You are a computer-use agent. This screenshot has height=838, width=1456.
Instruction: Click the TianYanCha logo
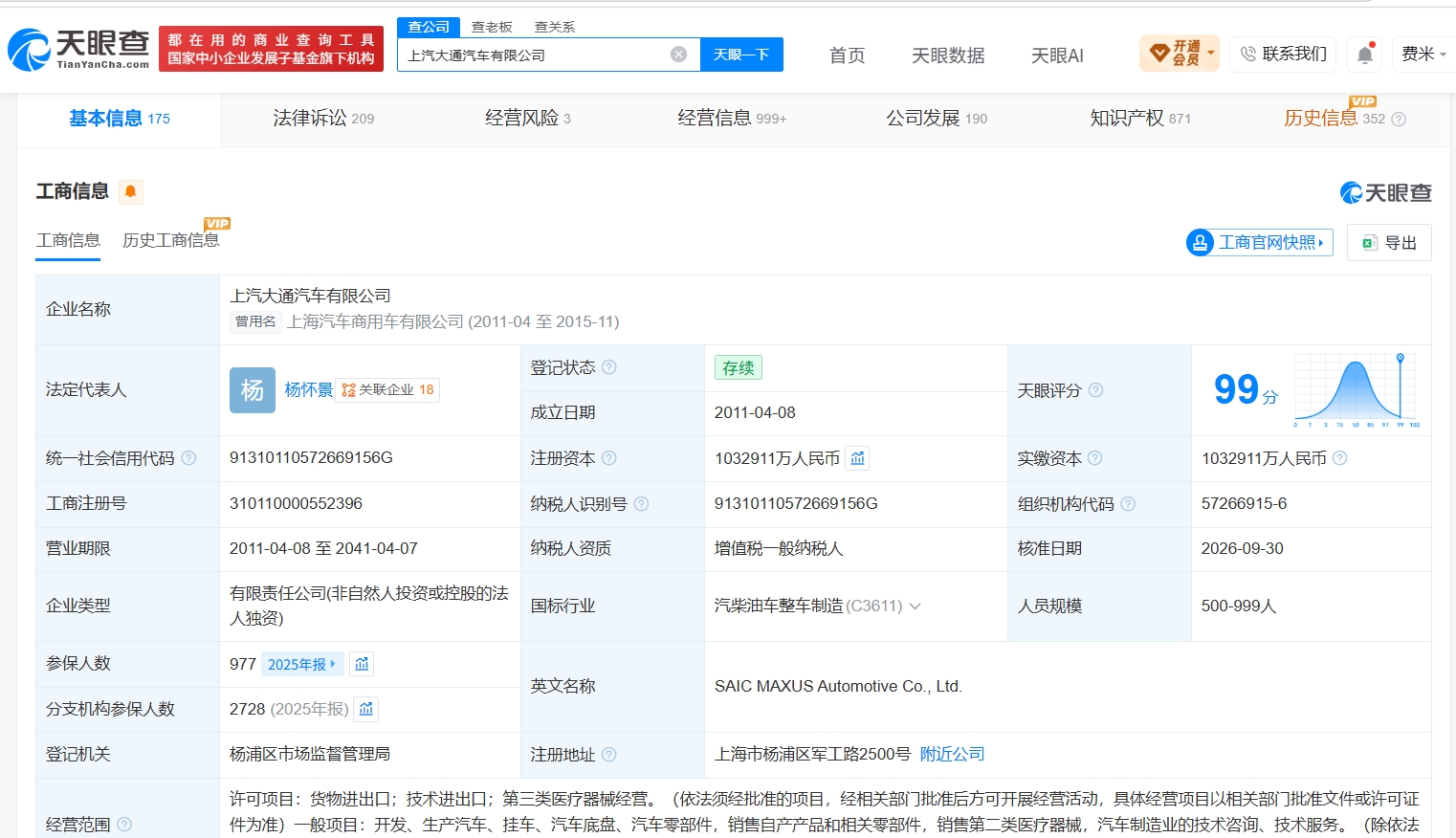(78, 49)
